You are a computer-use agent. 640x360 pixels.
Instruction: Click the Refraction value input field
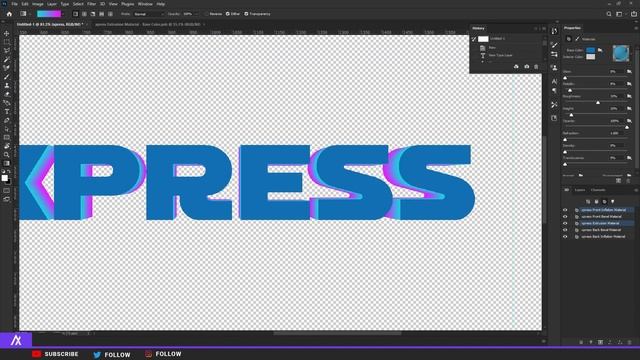616,133
